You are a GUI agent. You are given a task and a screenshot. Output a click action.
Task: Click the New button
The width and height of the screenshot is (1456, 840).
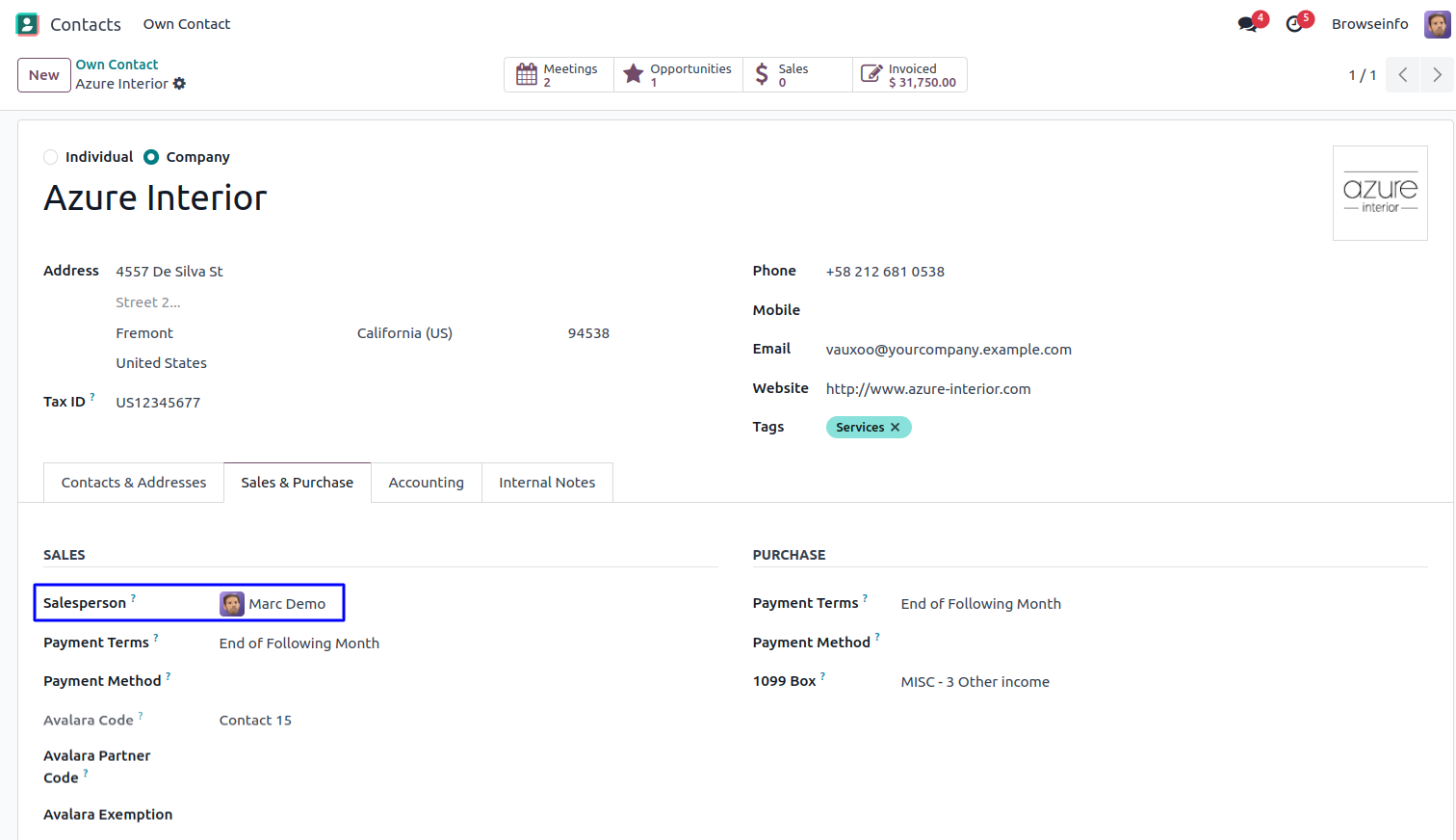43,75
